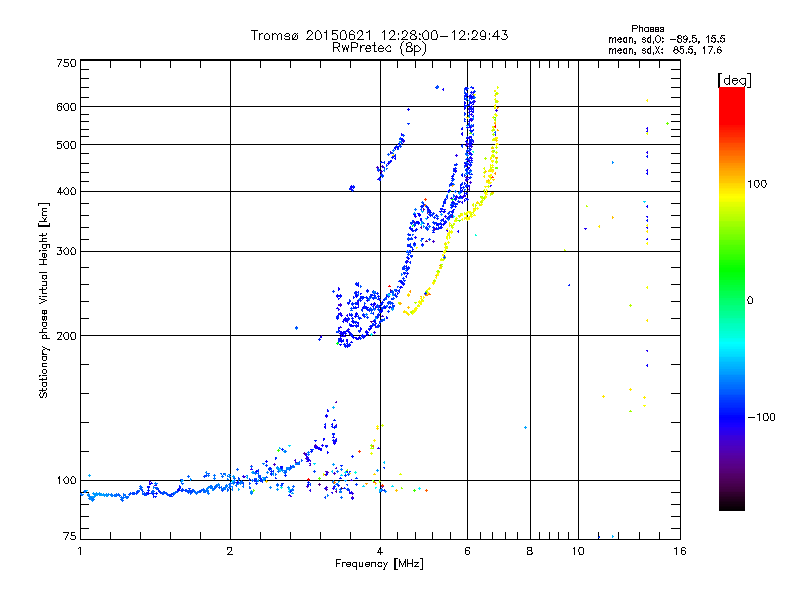Click x-axis tick label '10'

(x=578, y=551)
